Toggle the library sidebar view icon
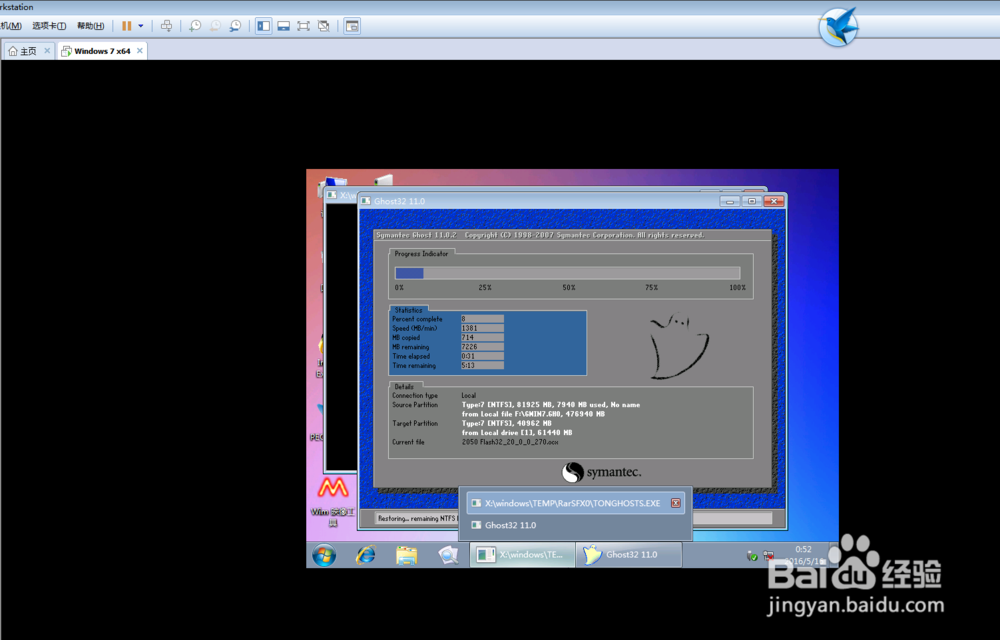Screen dimensions: 1000x640 (263, 26)
